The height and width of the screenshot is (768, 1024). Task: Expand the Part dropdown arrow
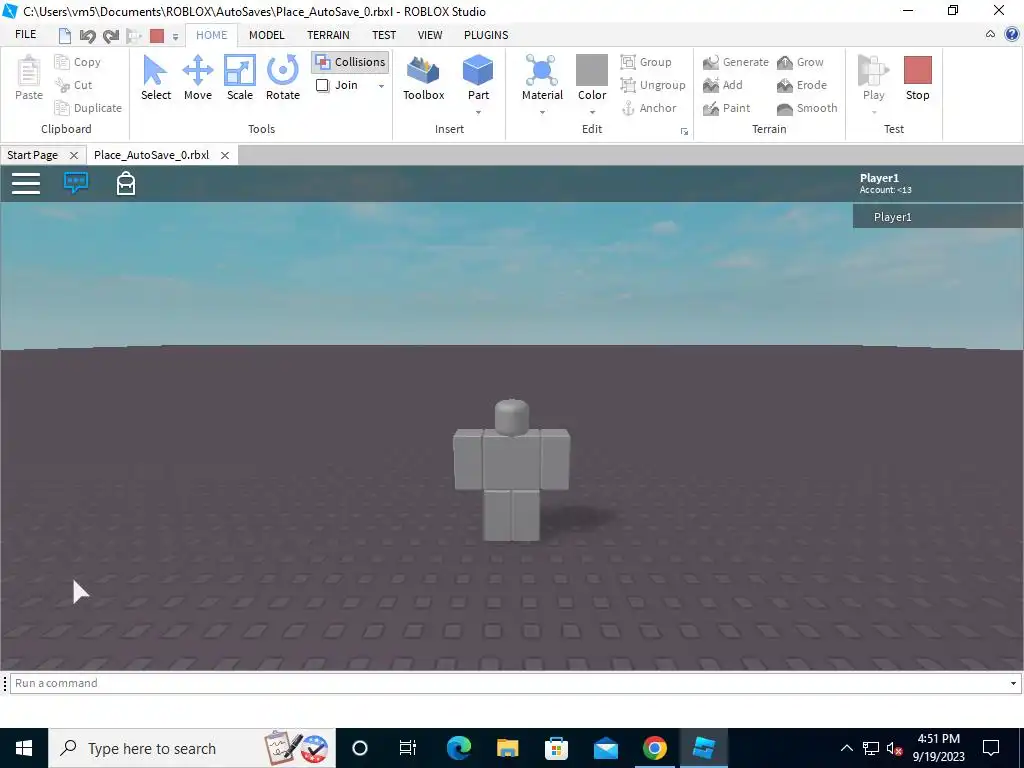coord(478,113)
